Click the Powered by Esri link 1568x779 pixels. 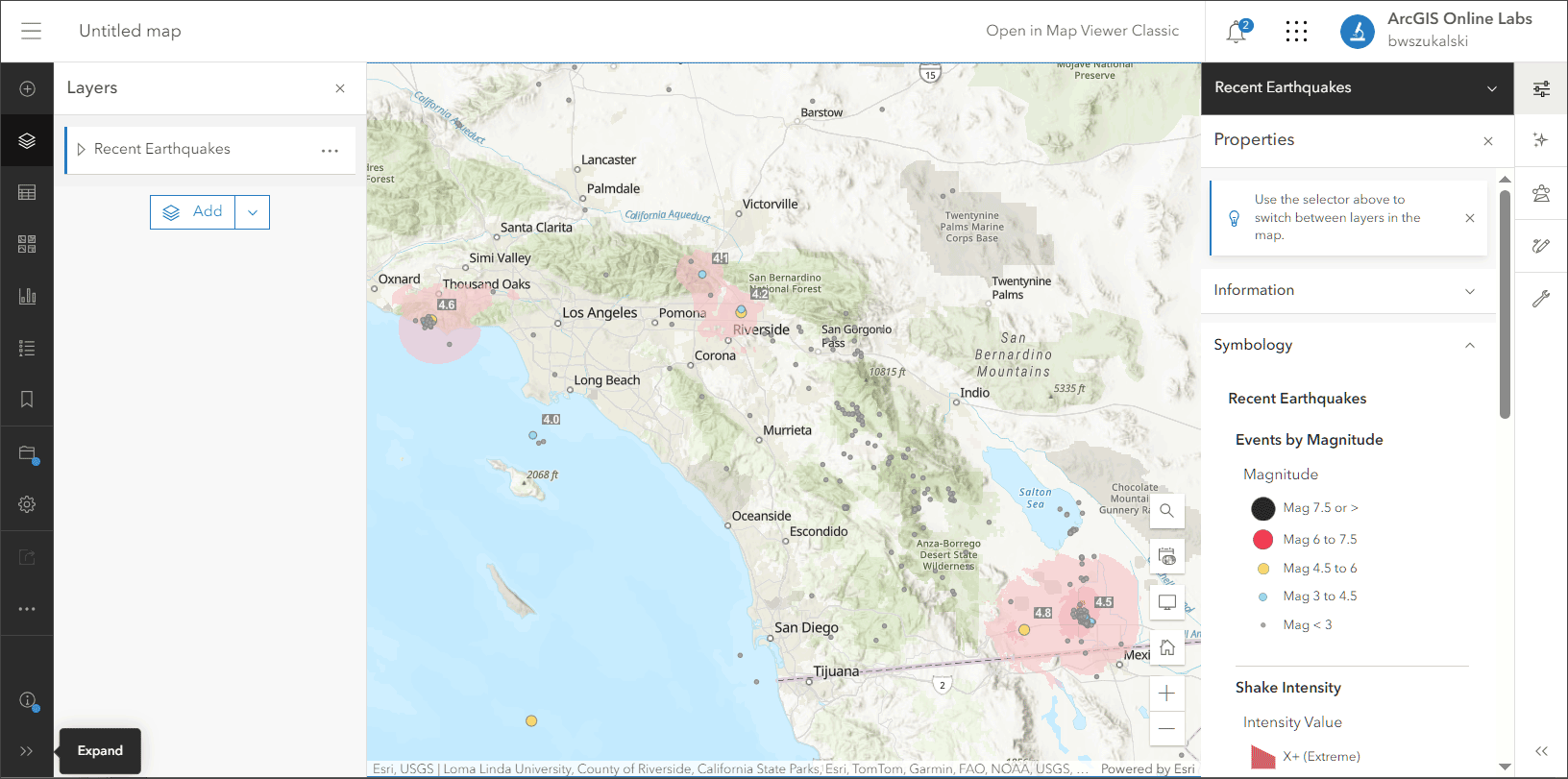point(1148,768)
